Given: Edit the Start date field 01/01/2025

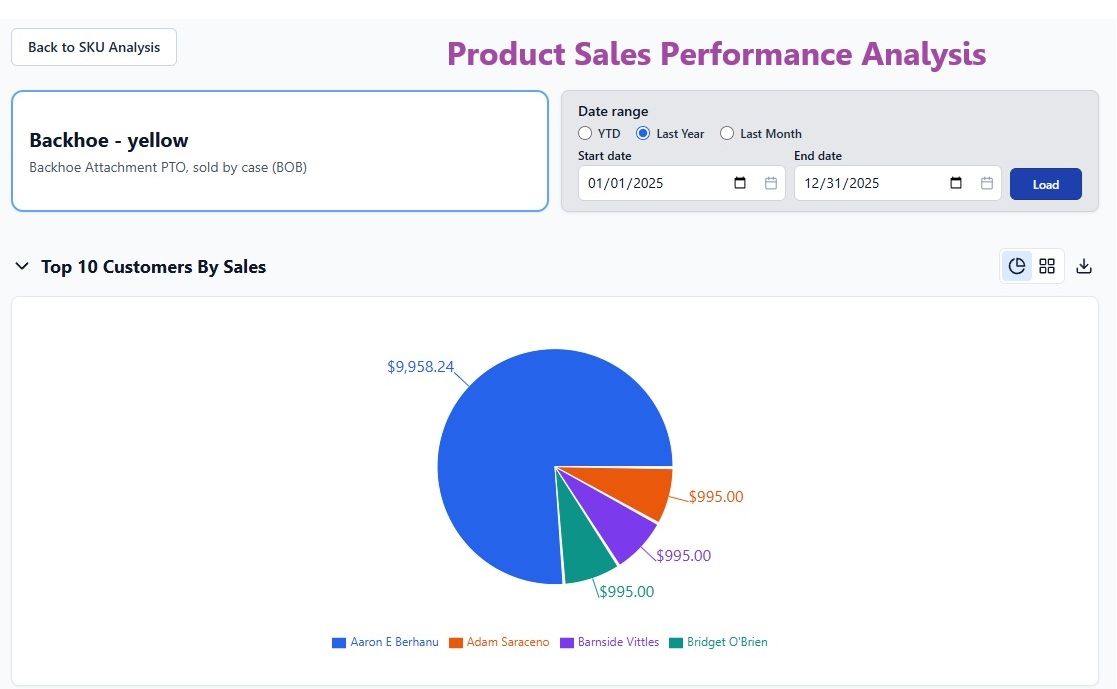Looking at the screenshot, I should (682, 183).
